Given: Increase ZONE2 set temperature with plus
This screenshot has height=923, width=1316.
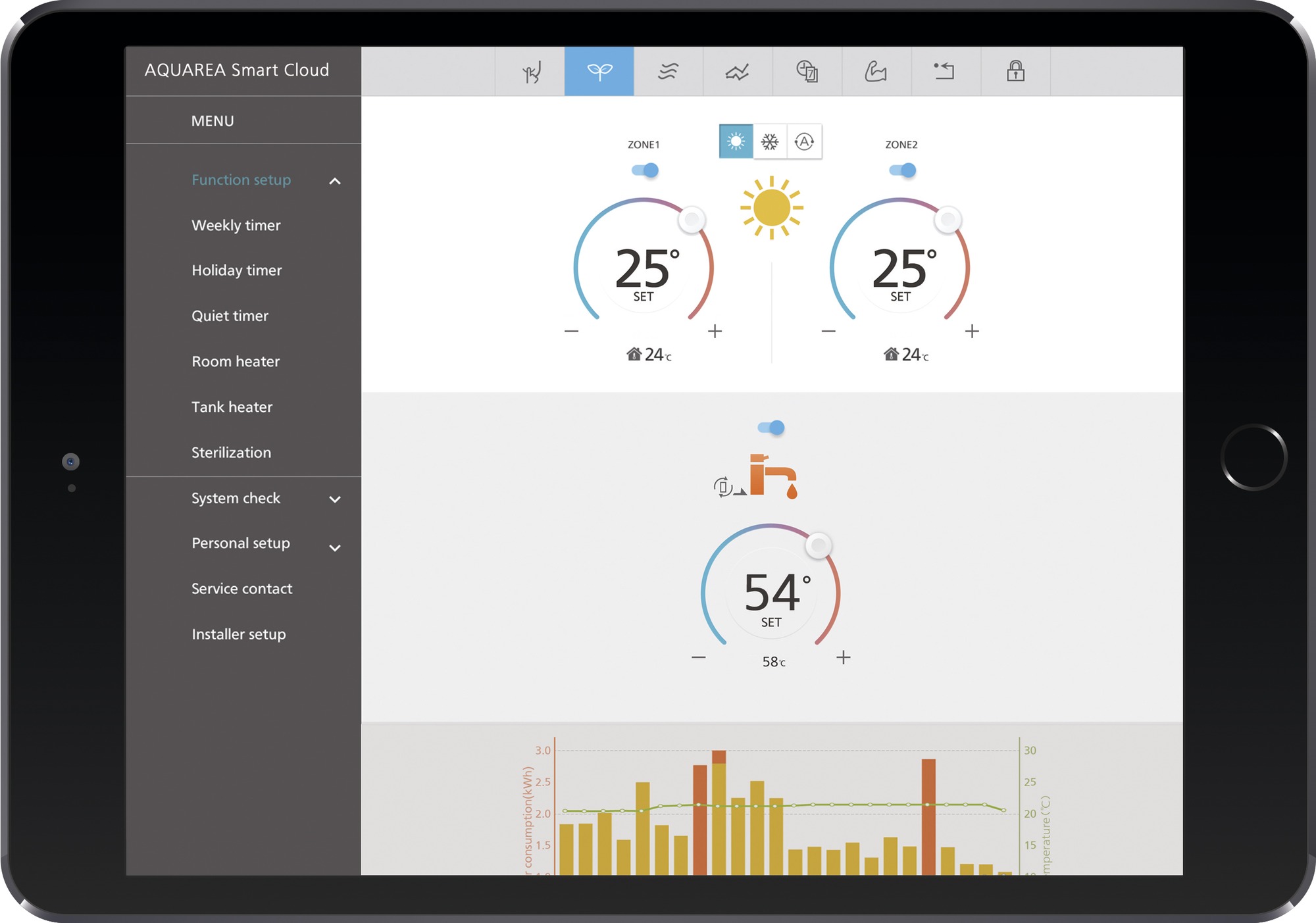Looking at the screenshot, I should [x=972, y=331].
